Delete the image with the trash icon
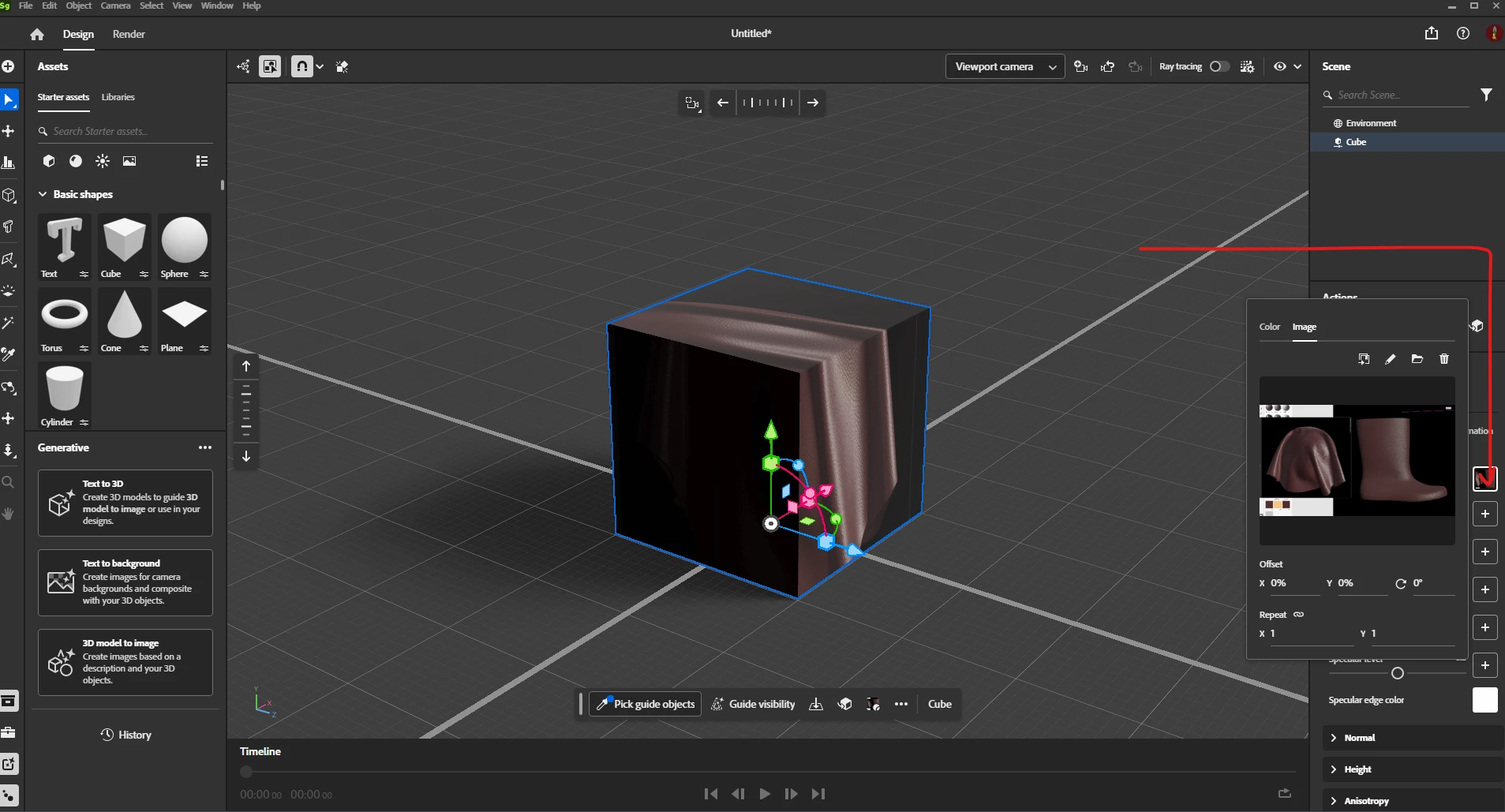 pyautogui.click(x=1444, y=359)
